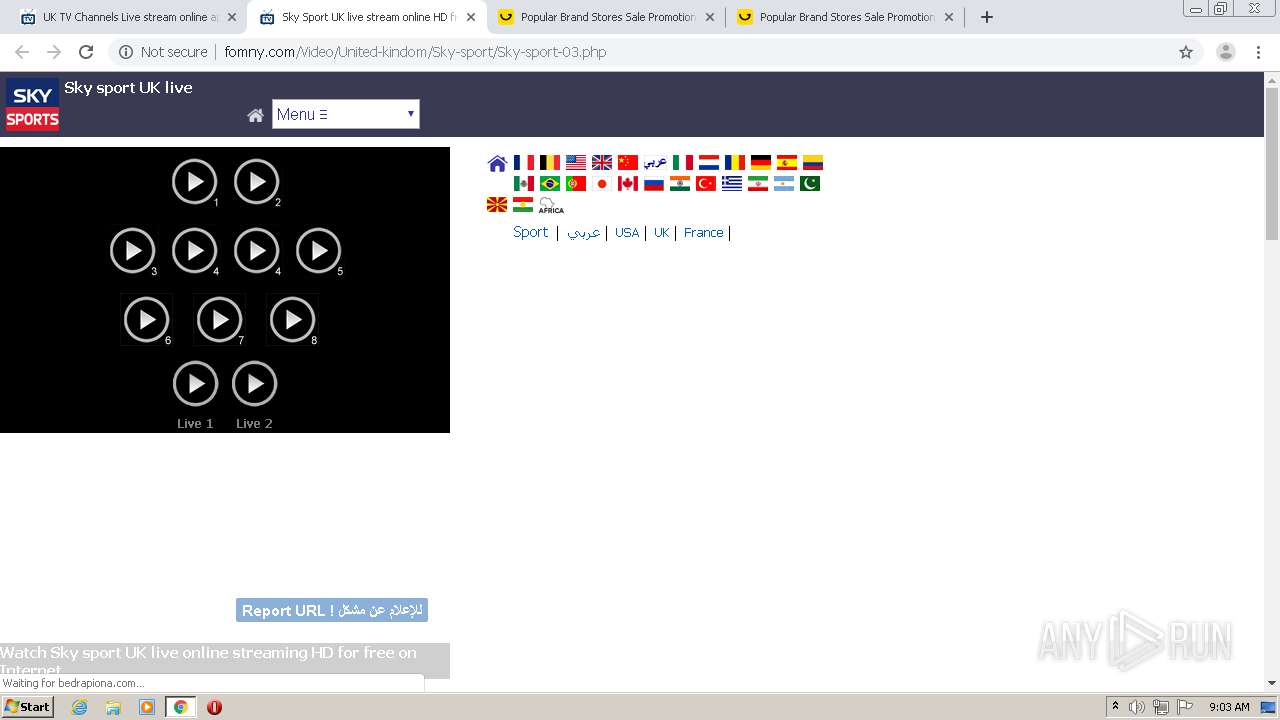Image resolution: width=1280 pixels, height=720 pixels.
Task: Play stream server 8
Action: tap(292, 320)
